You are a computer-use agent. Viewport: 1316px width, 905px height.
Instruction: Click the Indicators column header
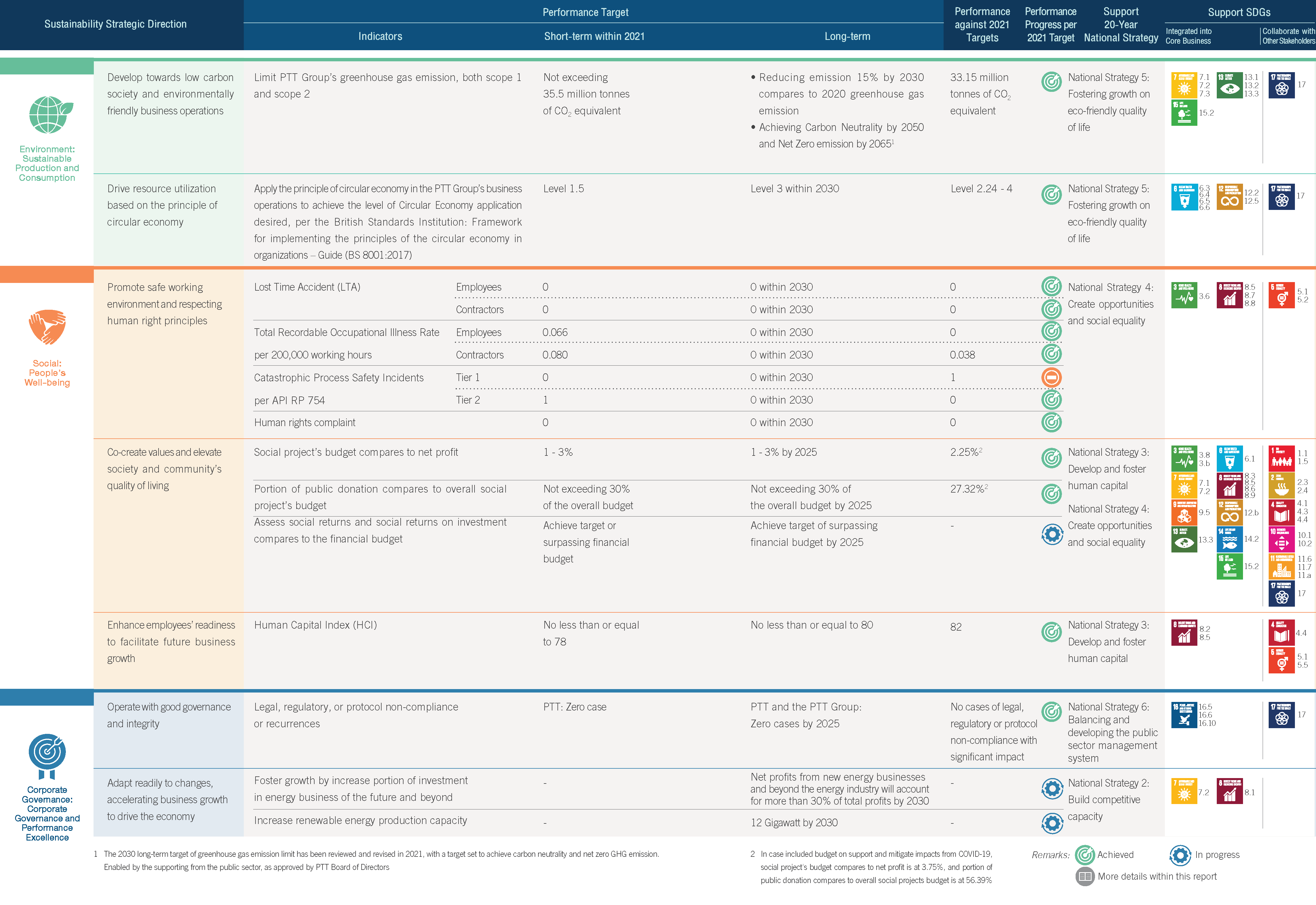coord(380,36)
